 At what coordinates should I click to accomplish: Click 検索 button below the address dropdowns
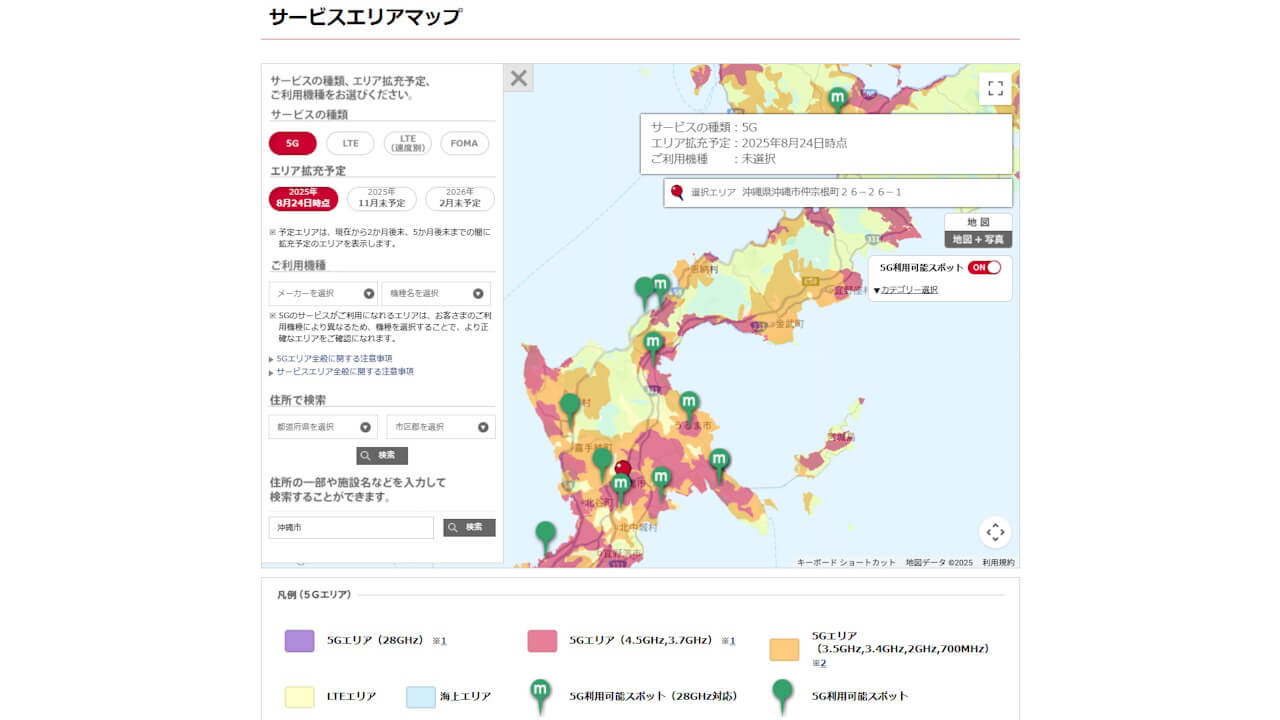coord(382,455)
